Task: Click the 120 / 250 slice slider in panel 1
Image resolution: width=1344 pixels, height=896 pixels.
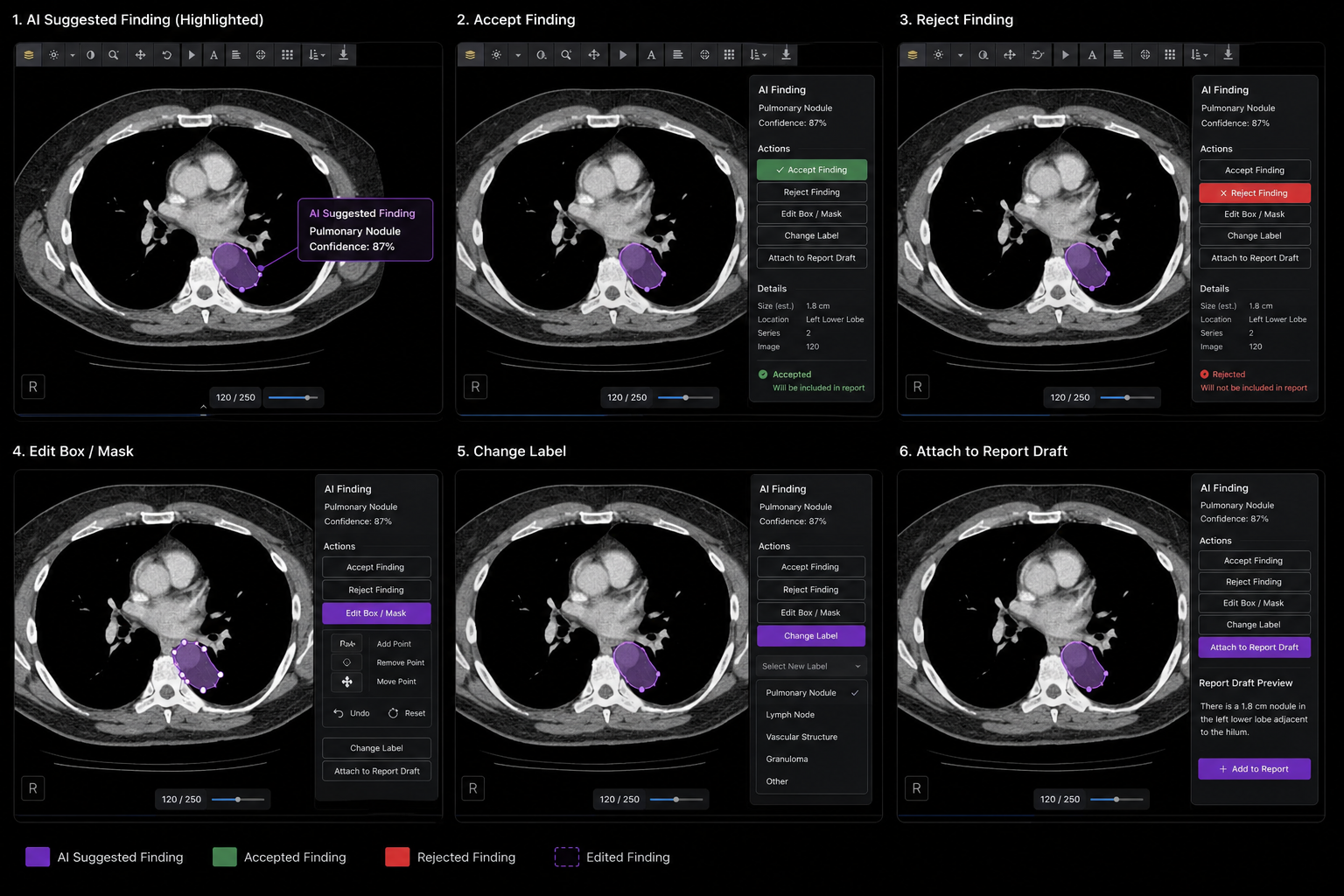Action: click(293, 397)
